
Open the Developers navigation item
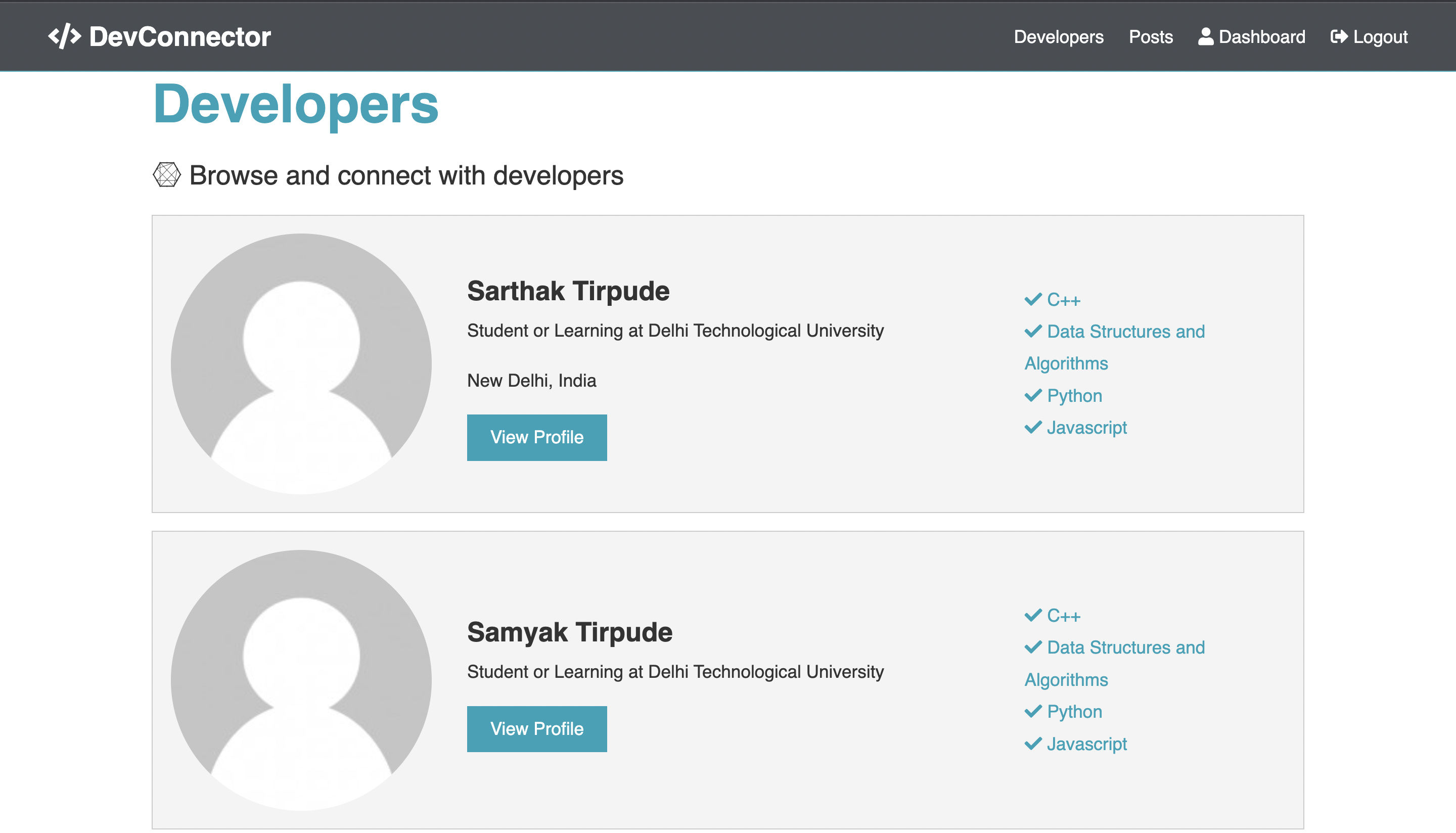coord(1059,36)
